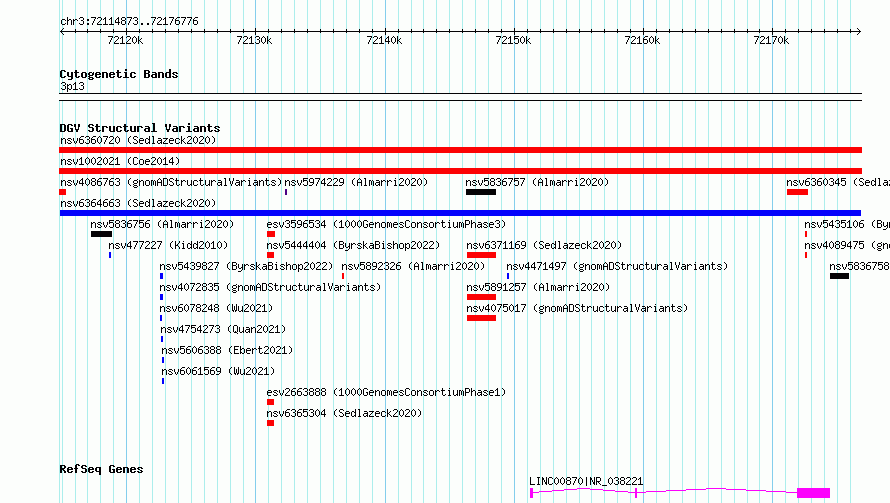Viewport: 890px width, 503px height.
Task: Select the black bar under nsv5836758
Action: pos(839,276)
